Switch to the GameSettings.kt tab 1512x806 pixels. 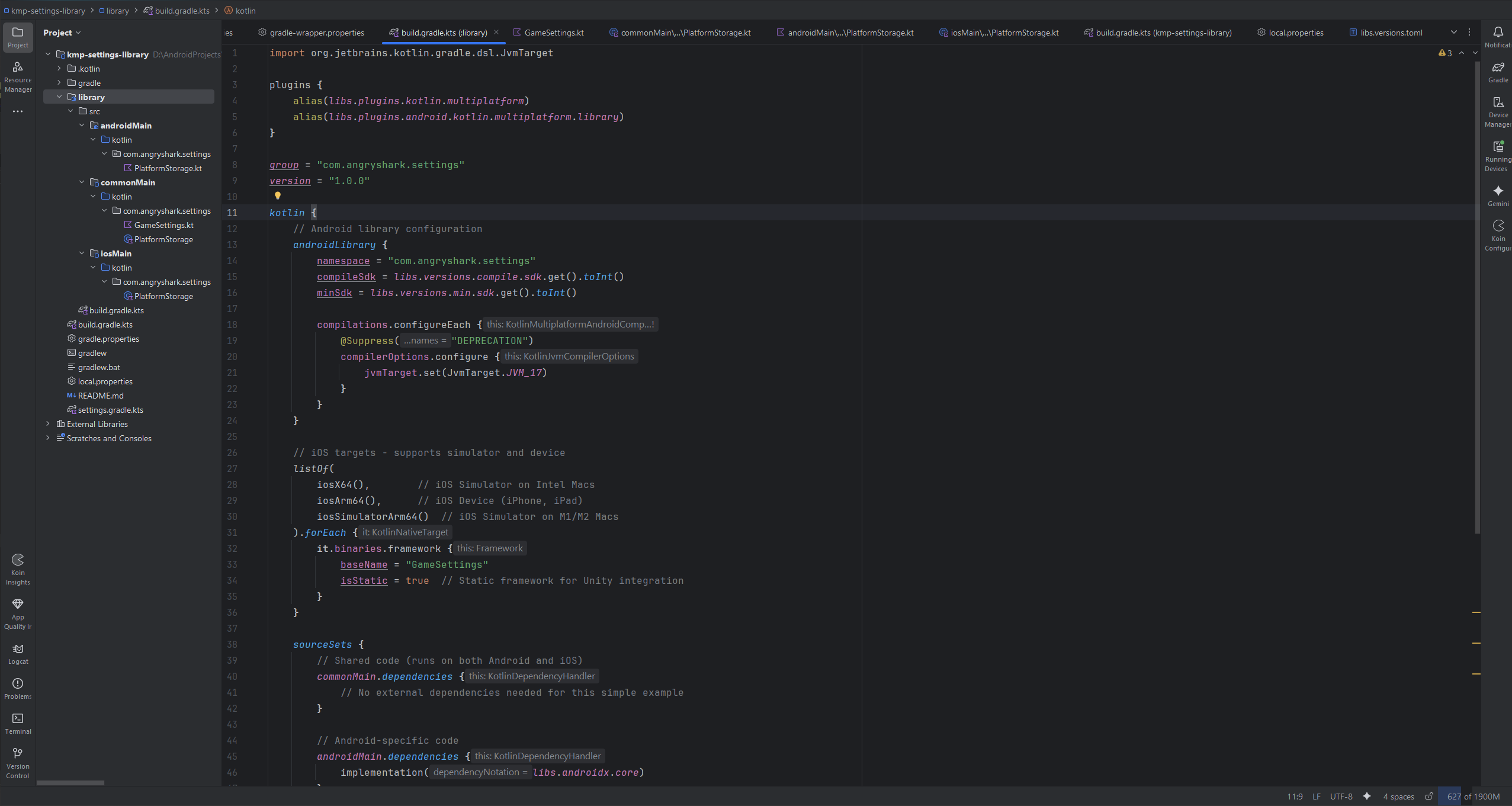pos(553,33)
